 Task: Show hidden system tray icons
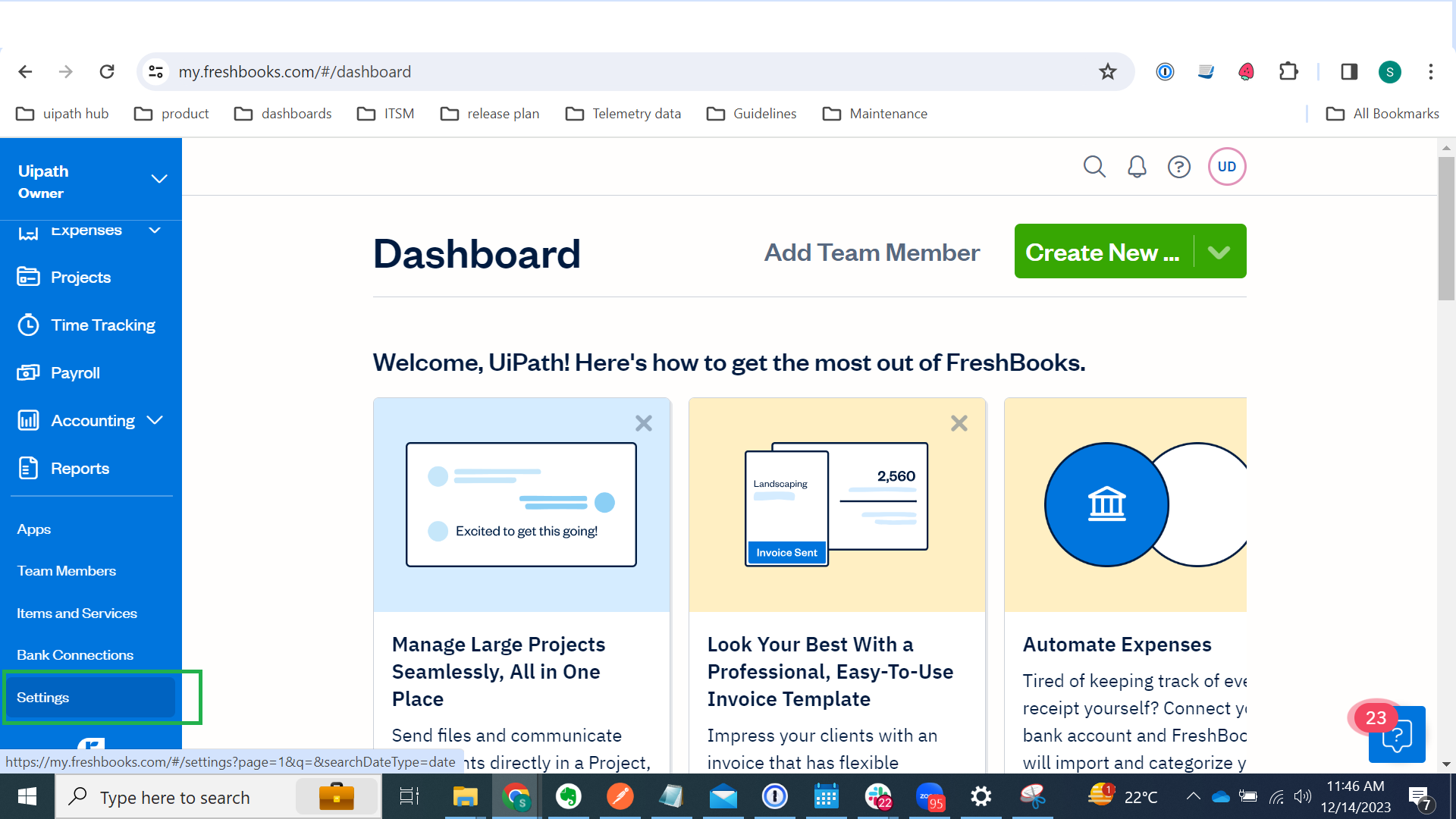click(x=1193, y=796)
